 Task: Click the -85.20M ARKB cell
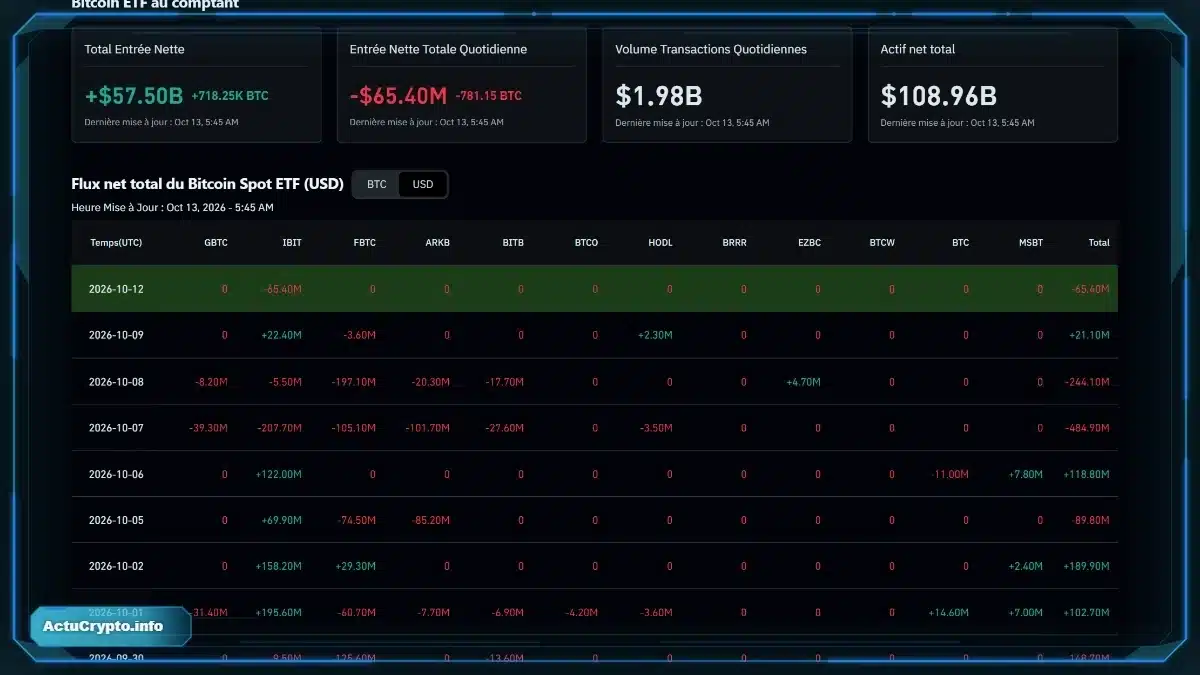(430, 520)
